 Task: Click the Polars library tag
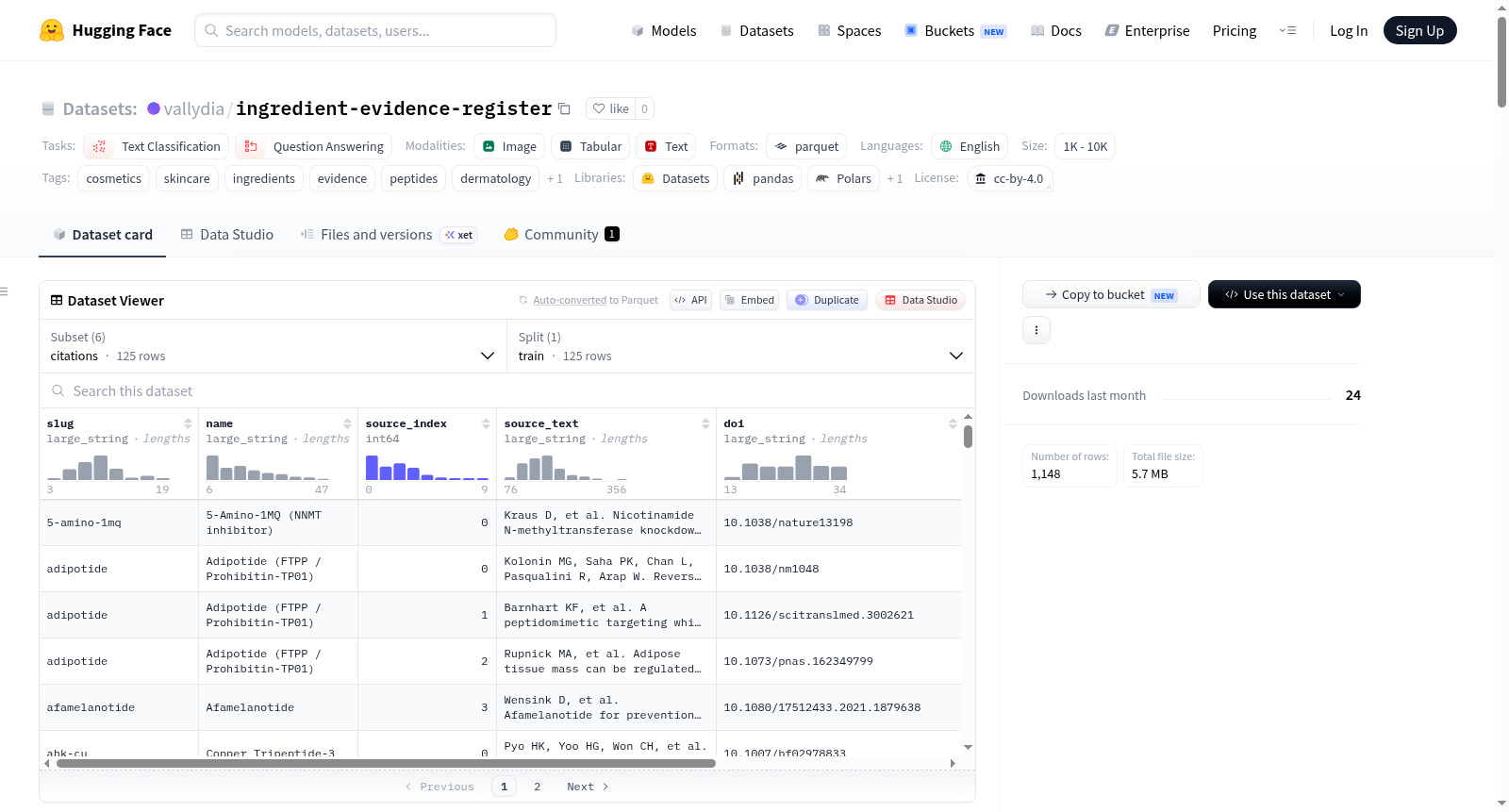(843, 178)
